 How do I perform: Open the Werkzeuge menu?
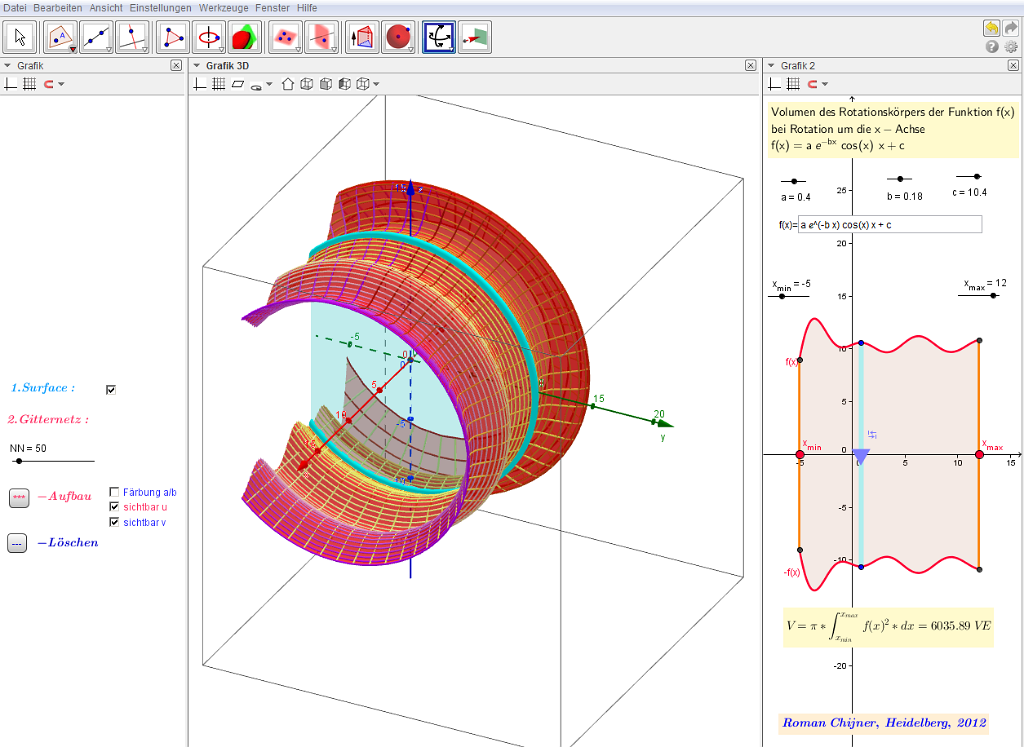[222, 7]
